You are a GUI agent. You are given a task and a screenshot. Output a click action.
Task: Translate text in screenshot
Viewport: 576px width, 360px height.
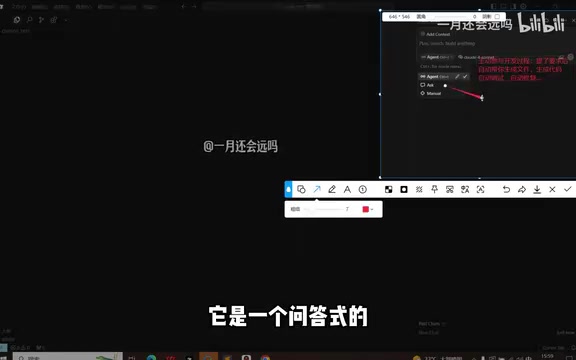click(x=465, y=189)
